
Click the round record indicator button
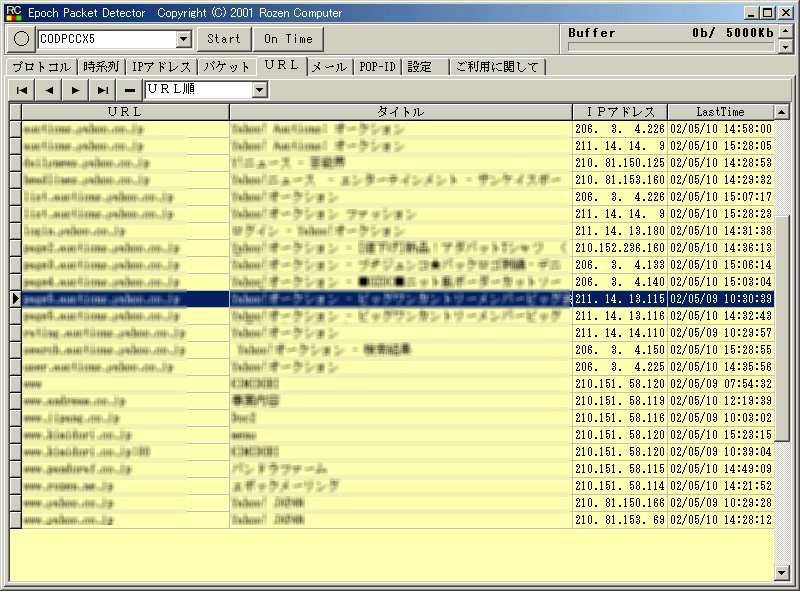tap(21, 39)
